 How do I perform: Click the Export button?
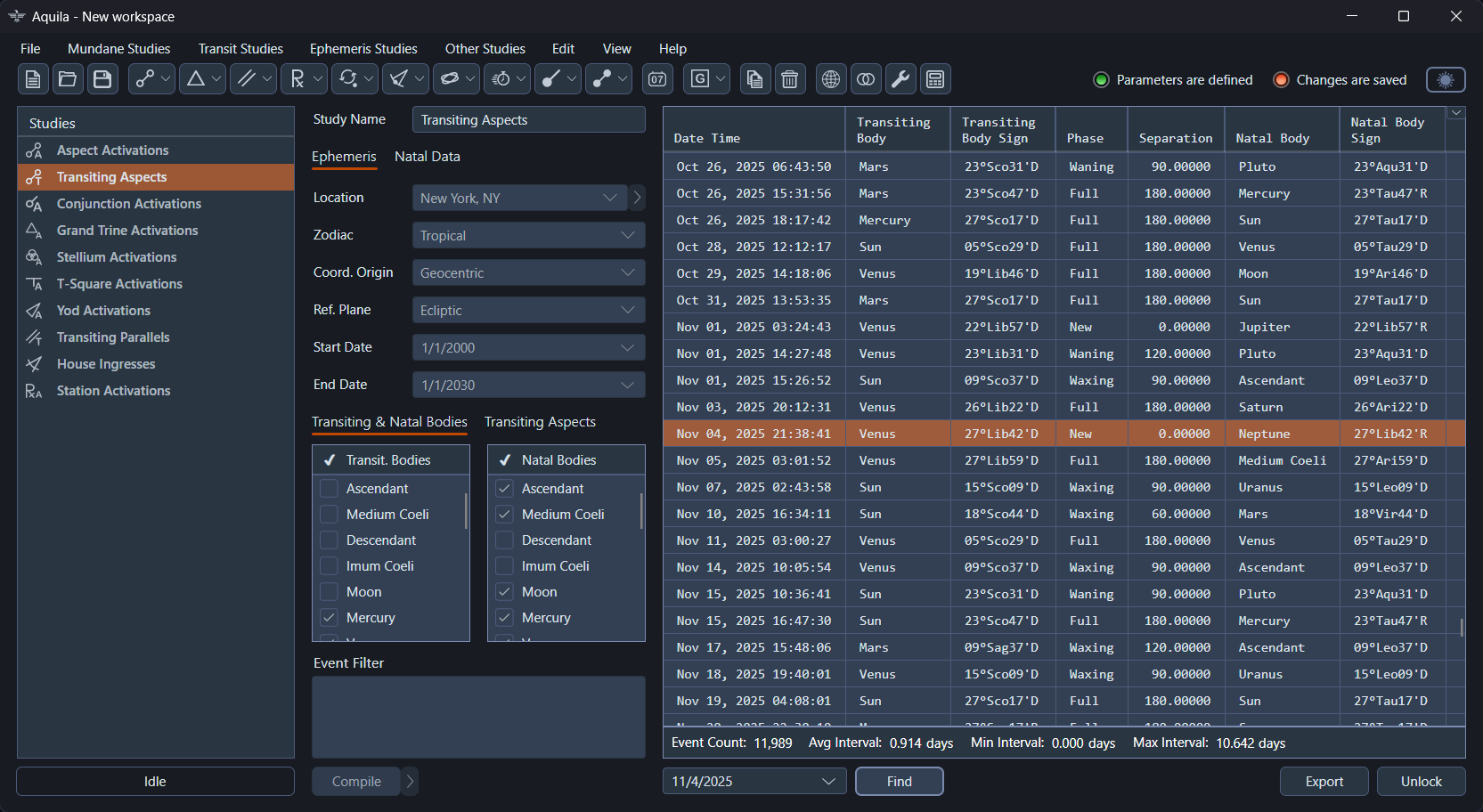point(1324,781)
